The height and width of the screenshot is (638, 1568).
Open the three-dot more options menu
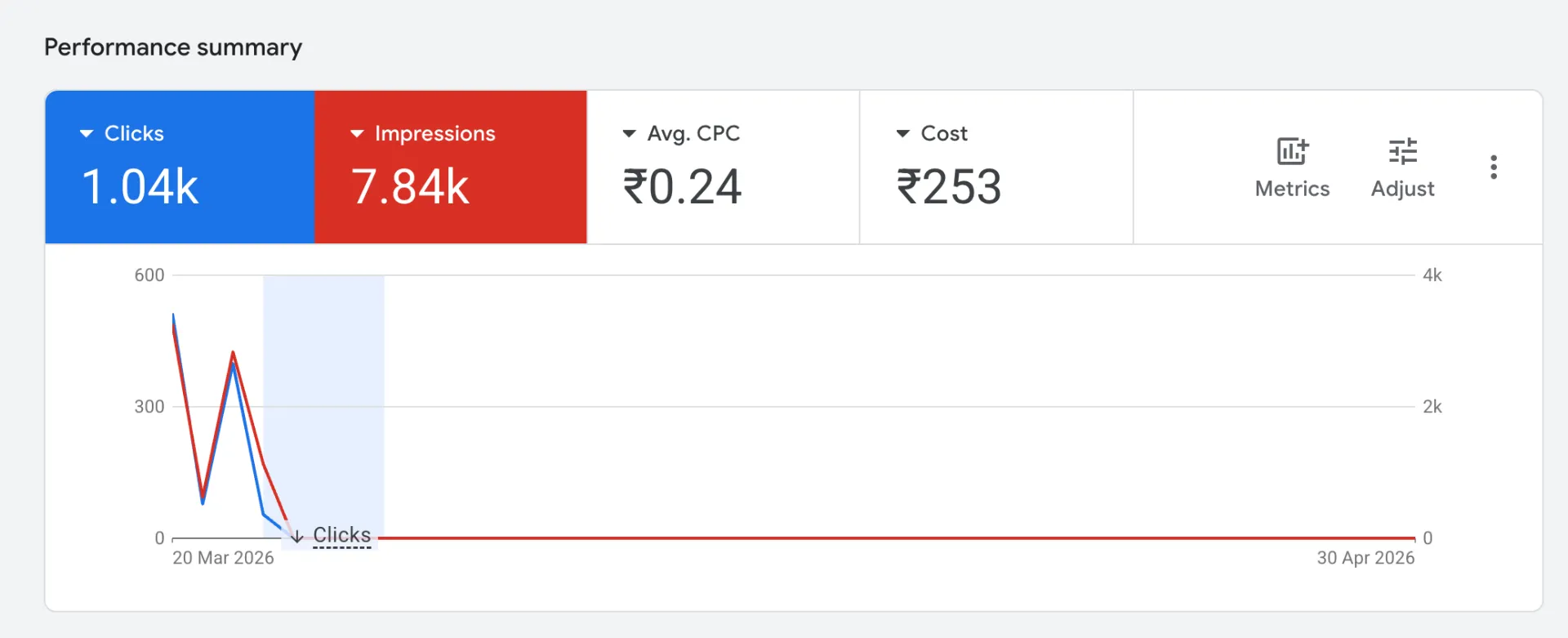pyautogui.click(x=1493, y=167)
